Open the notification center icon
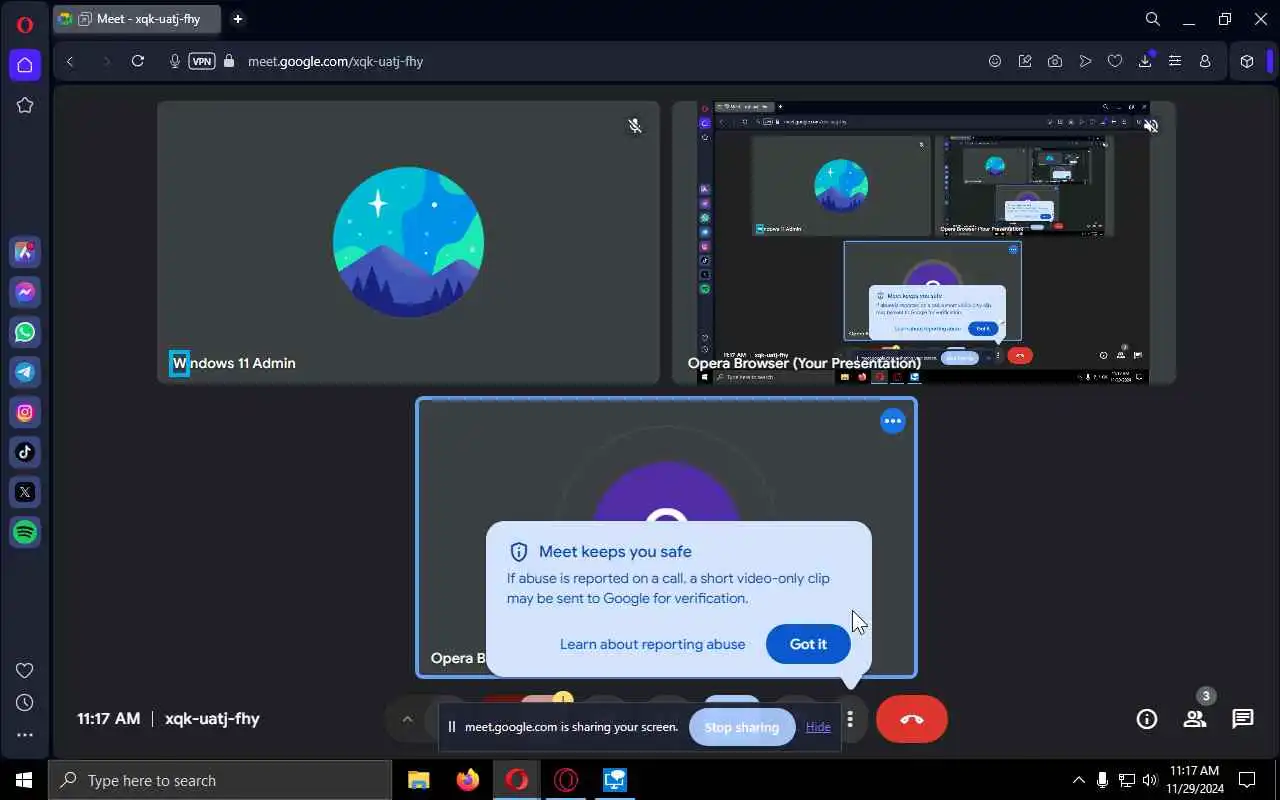The height and width of the screenshot is (800, 1280). 1247,780
